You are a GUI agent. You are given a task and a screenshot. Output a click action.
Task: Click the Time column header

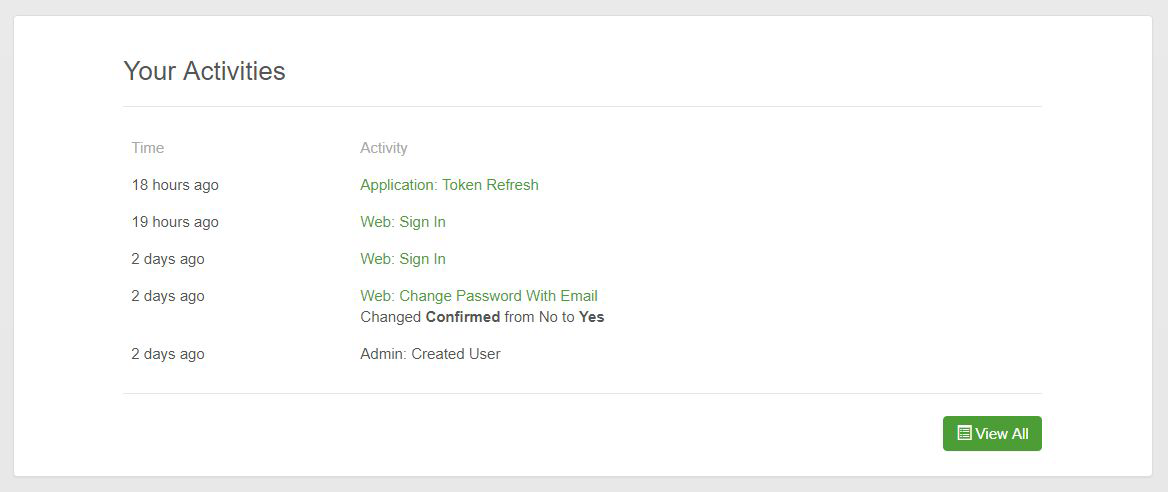click(147, 148)
